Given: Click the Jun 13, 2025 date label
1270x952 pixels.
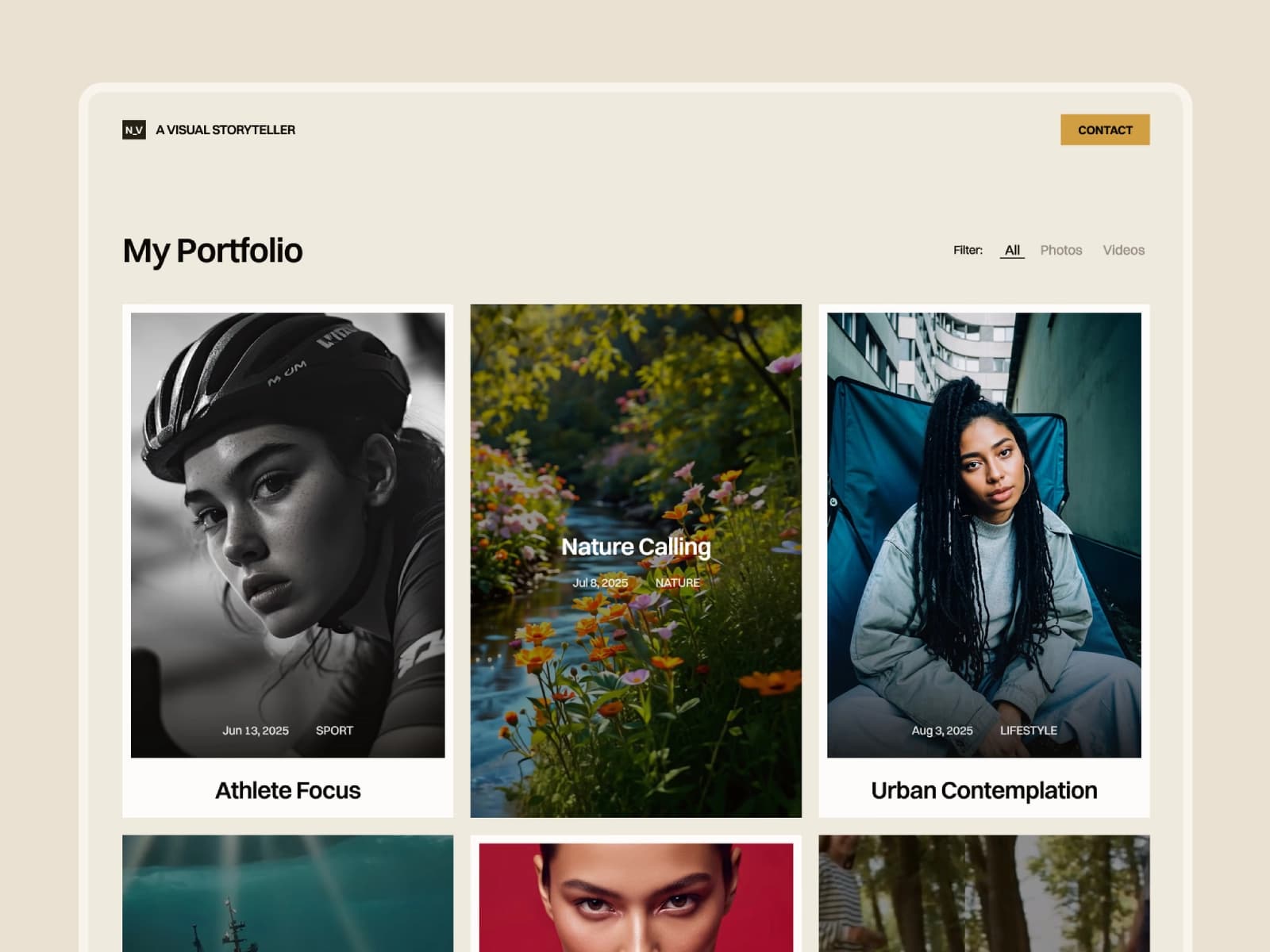Looking at the screenshot, I should tap(256, 730).
